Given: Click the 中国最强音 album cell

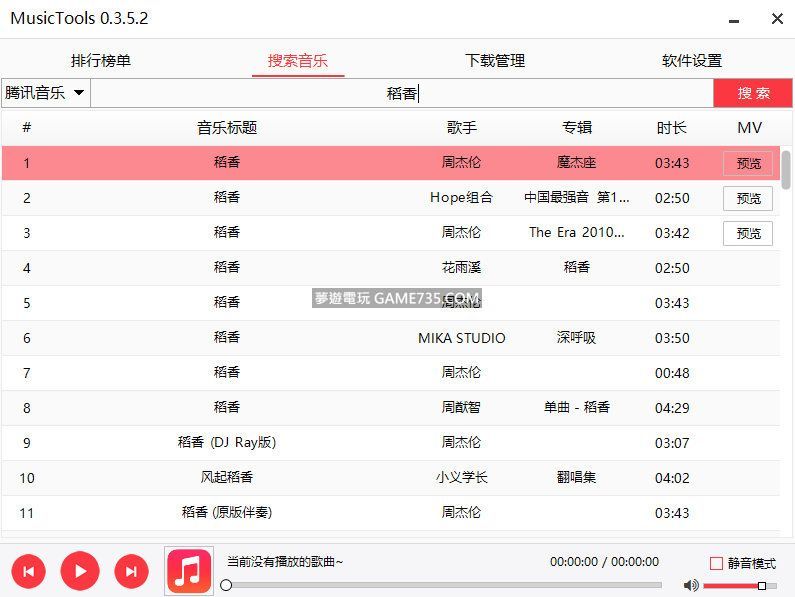Looking at the screenshot, I should pos(576,197).
